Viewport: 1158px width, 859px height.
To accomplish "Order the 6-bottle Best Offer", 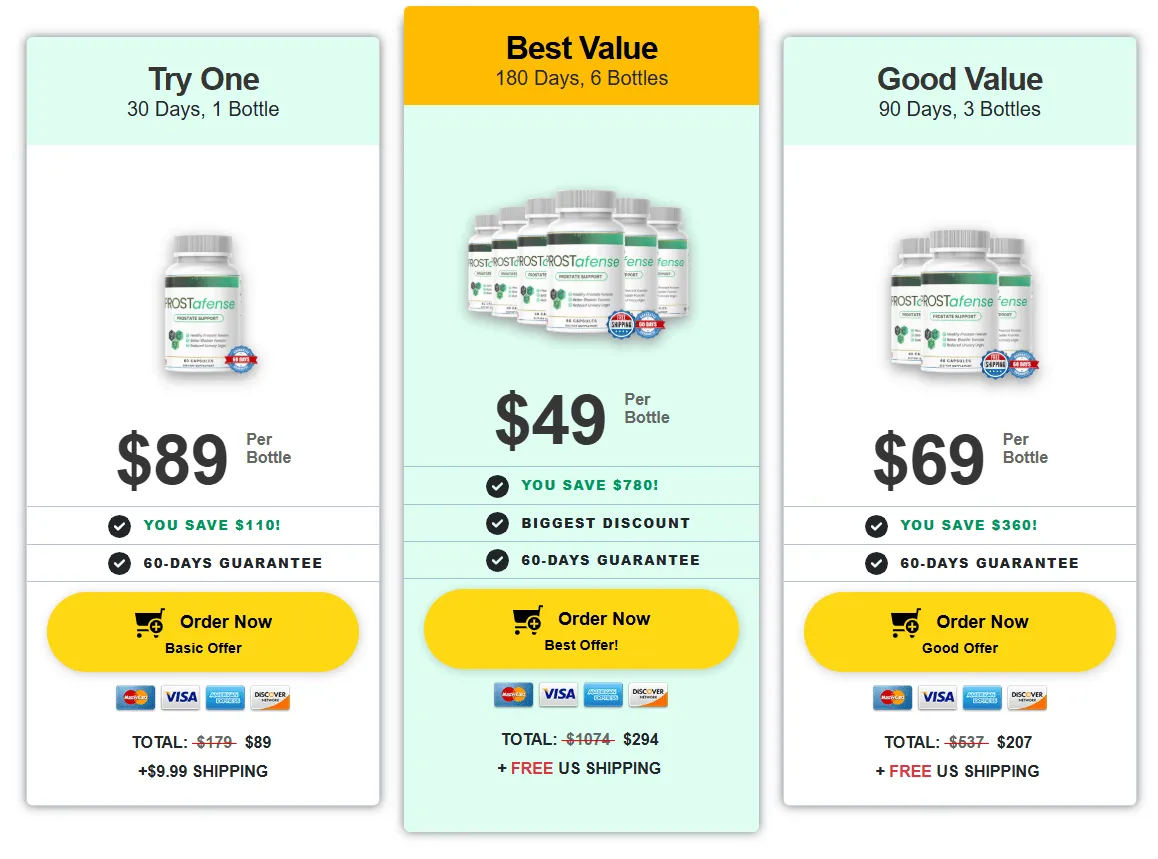I will (x=581, y=629).
